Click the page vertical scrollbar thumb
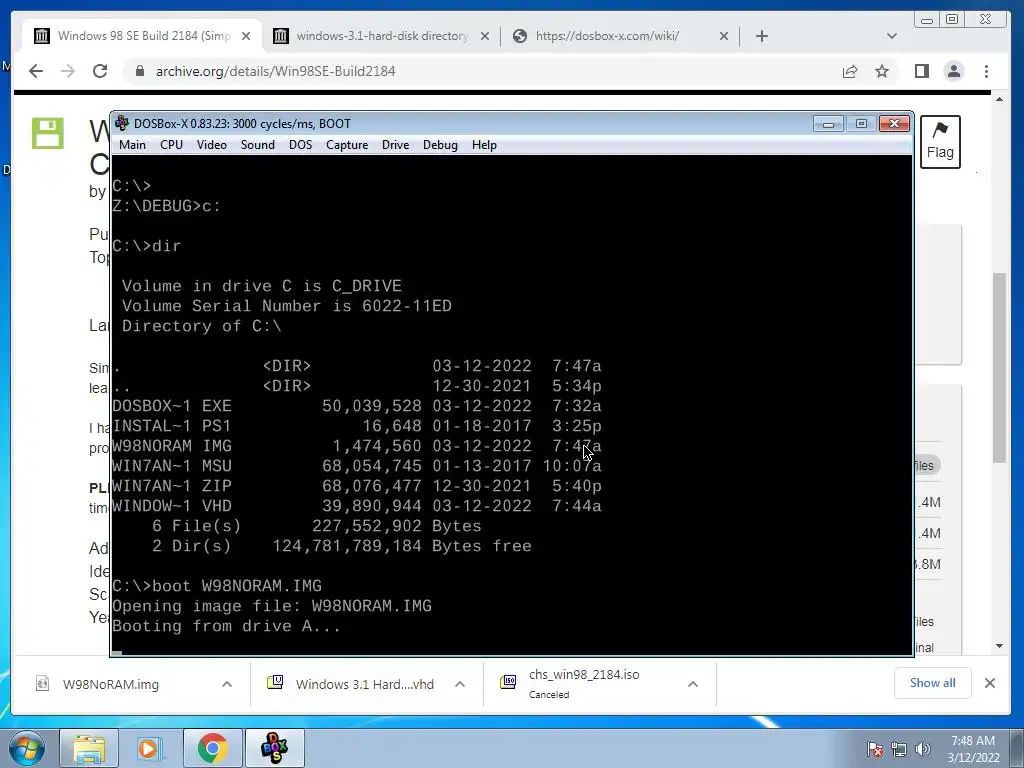Viewport: 1024px width, 768px height. (x=999, y=367)
